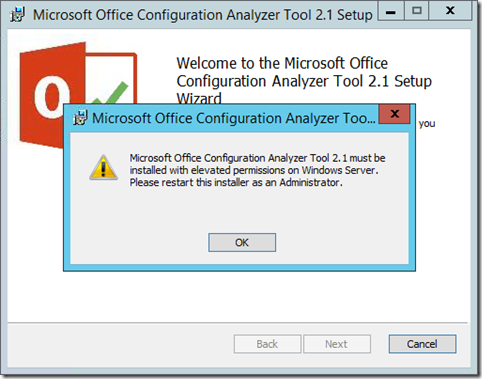Maximize the Setup wizard window
482x379 pixels.
pos(416,11)
